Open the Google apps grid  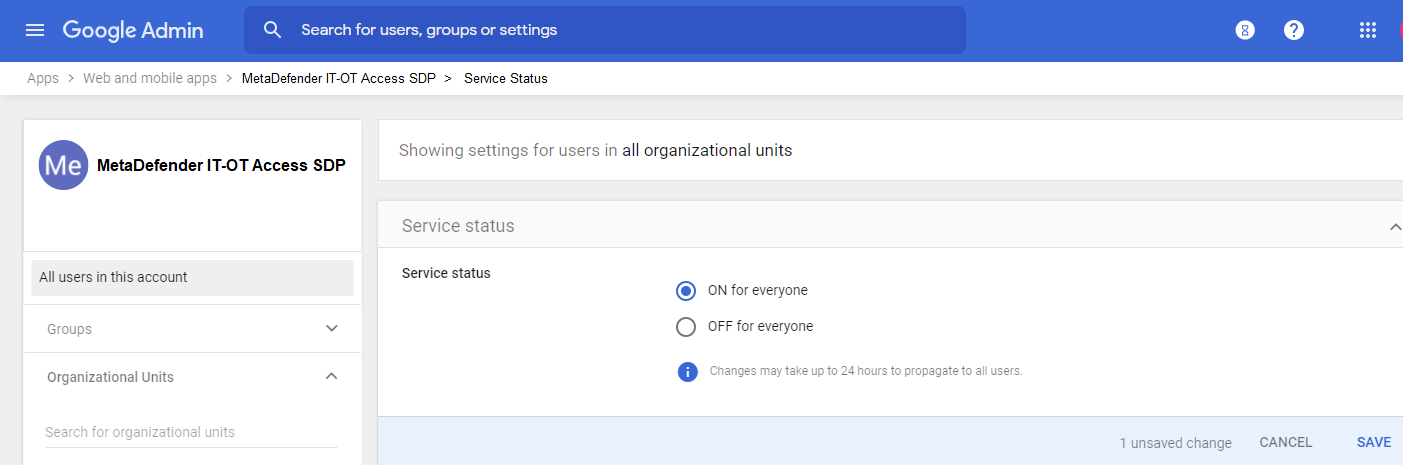pos(1368,30)
